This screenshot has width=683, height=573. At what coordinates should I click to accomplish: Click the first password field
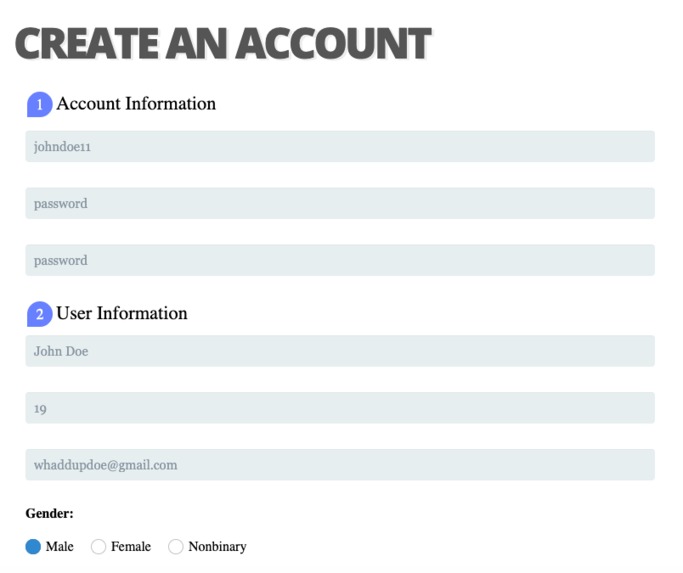(340, 203)
